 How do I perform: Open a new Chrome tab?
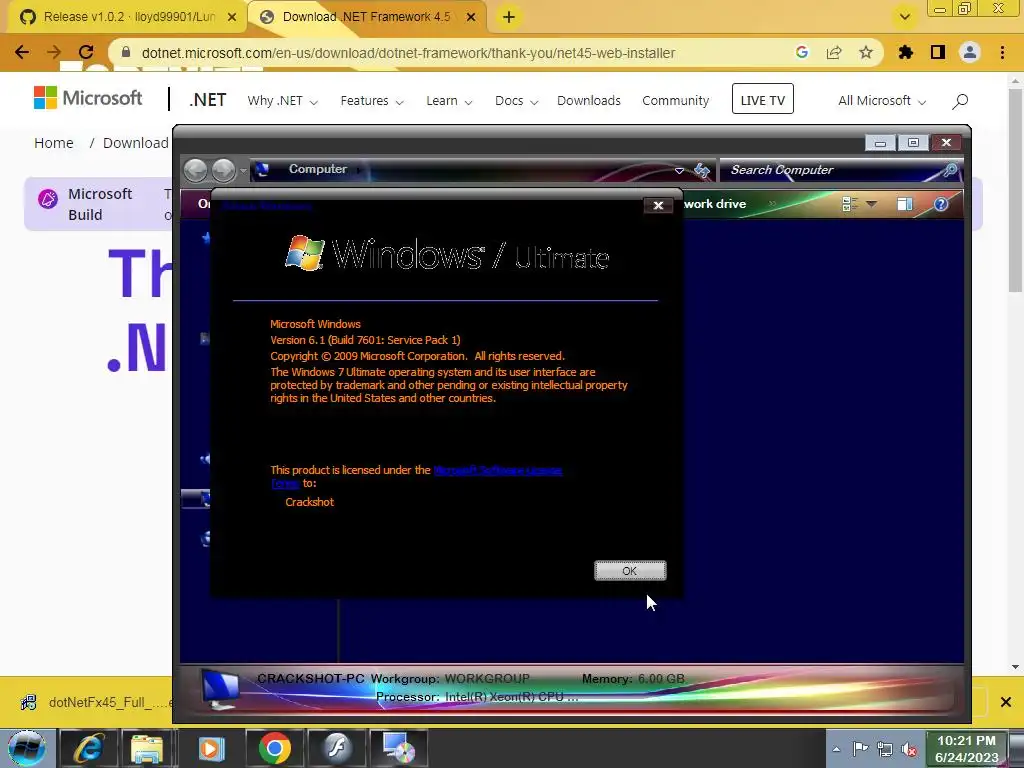(509, 18)
